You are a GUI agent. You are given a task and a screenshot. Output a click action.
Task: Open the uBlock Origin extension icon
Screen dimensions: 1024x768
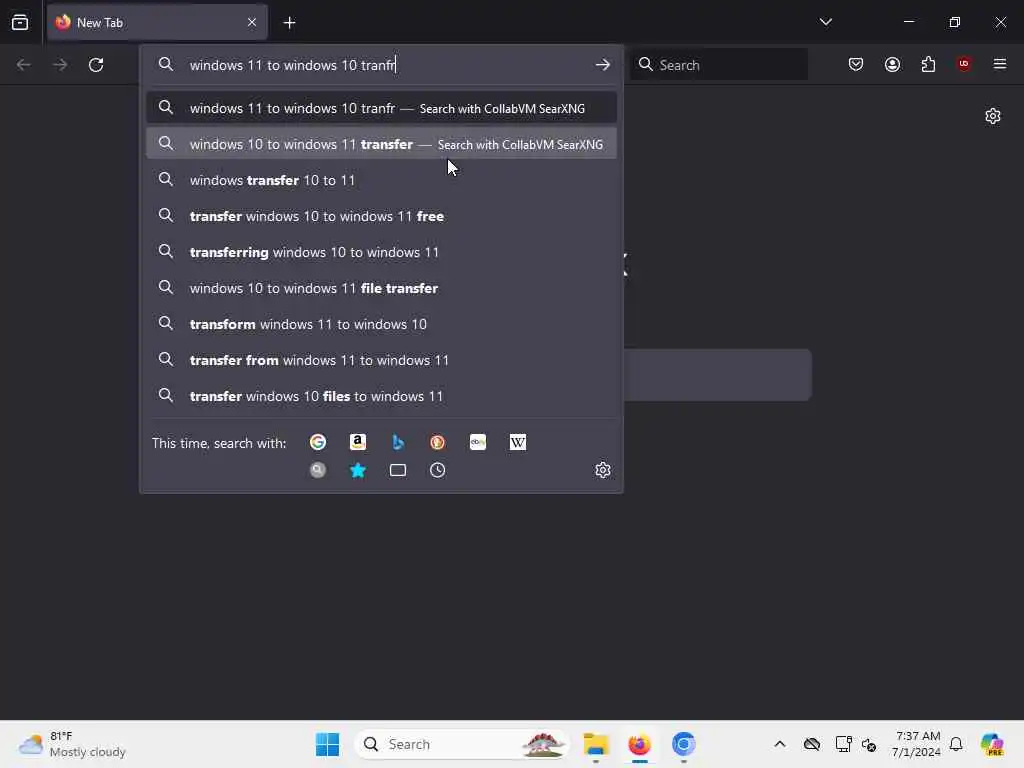[x=964, y=63]
